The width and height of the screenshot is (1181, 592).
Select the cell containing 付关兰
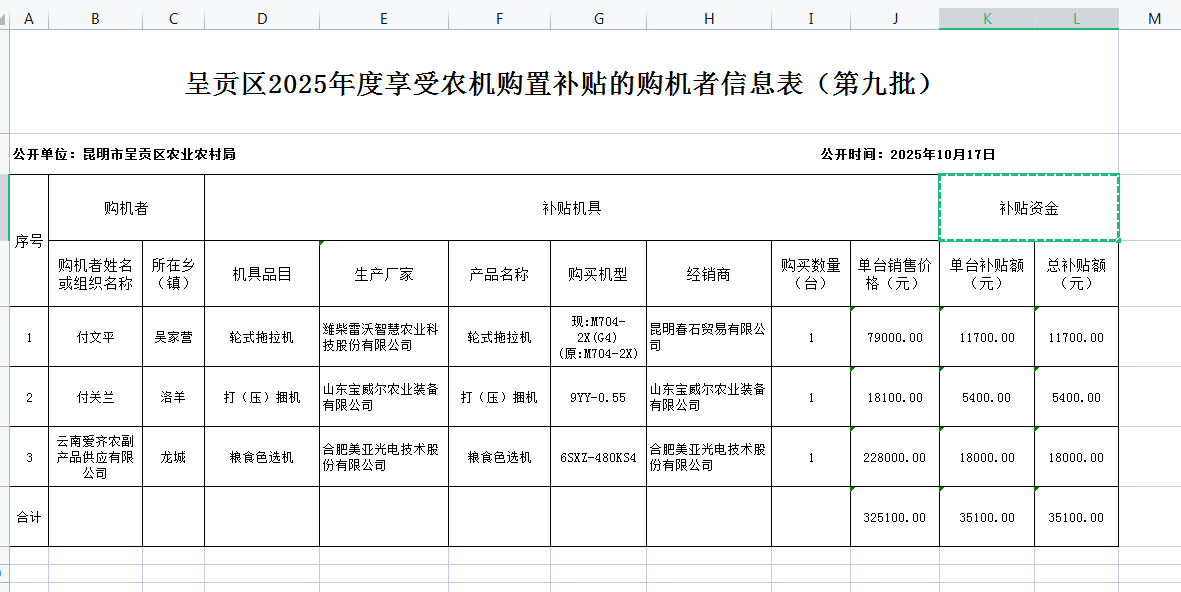point(95,397)
